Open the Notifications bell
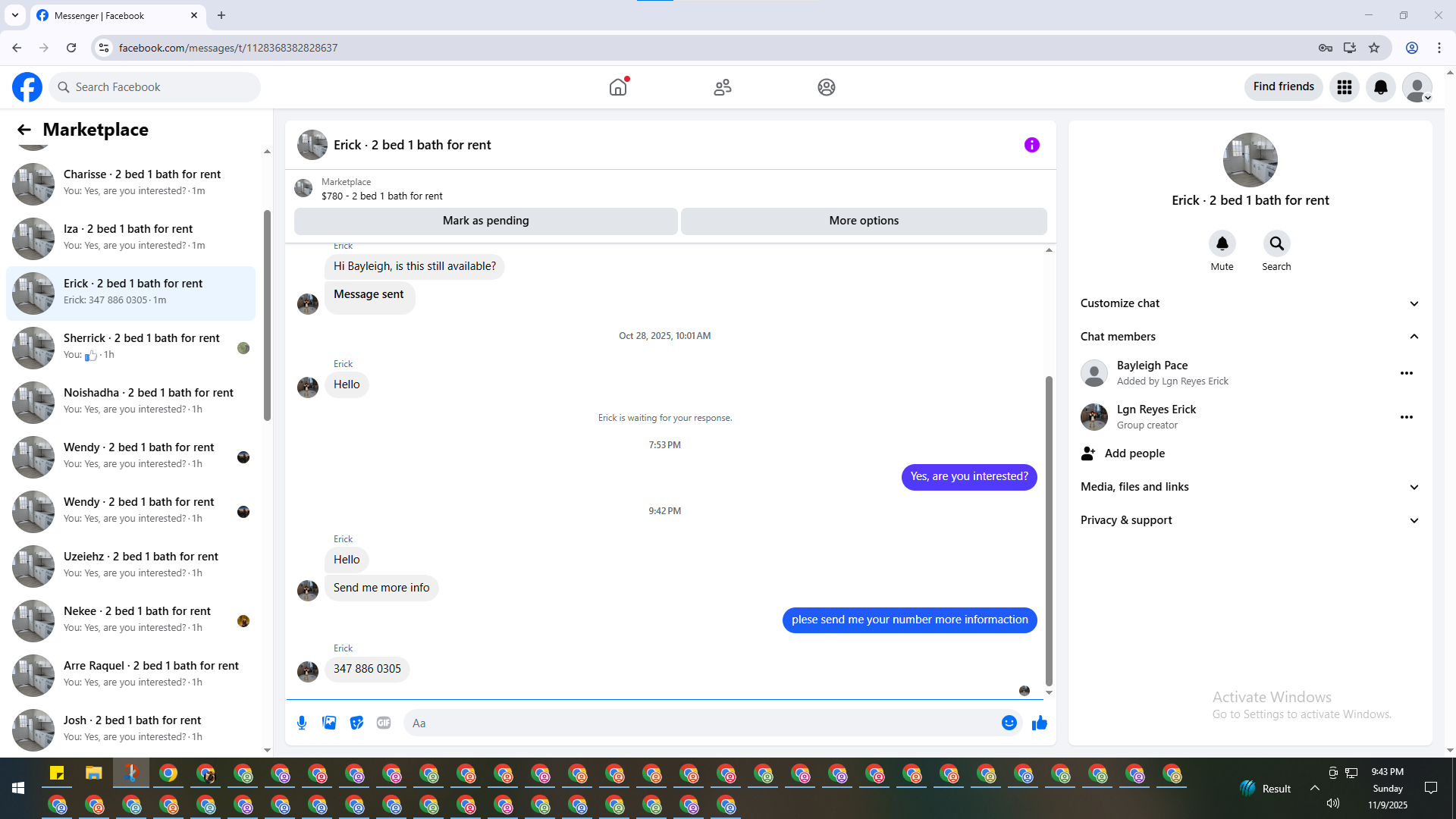Screen dimensions: 1456x819 (1381, 87)
